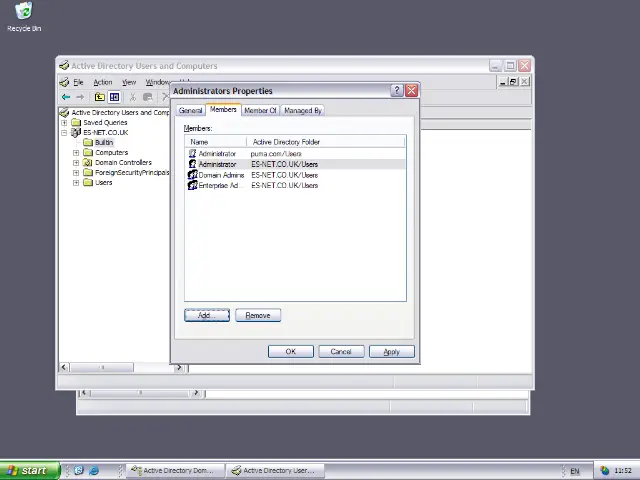640x480 pixels.
Task: Switch to Active Directory Dom... taskbar window
Action: (176, 471)
